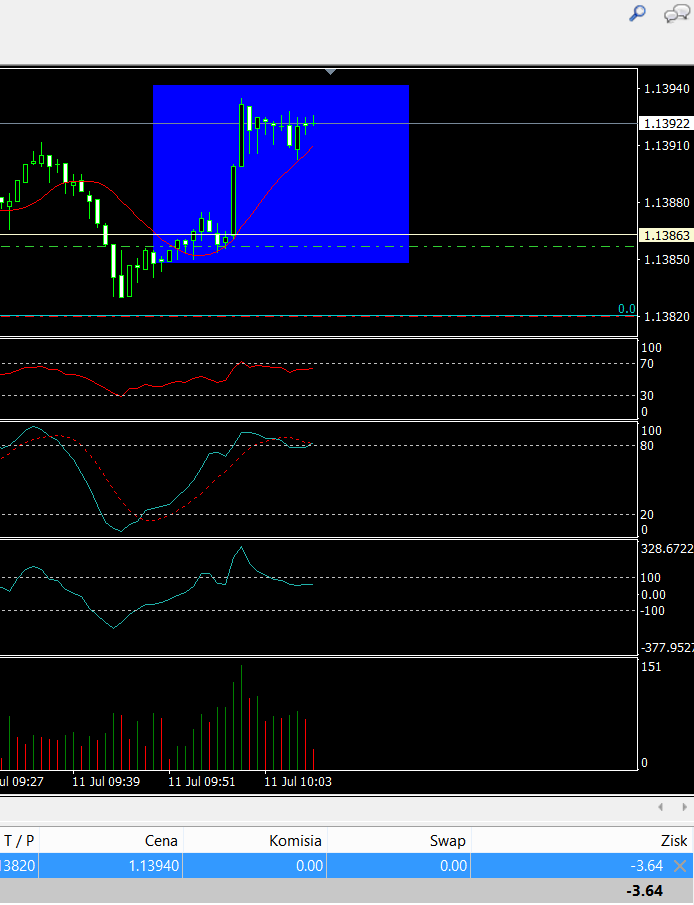Click the chart shift triangle marker
The height and width of the screenshot is (905, 694).
tap(330, 72)
